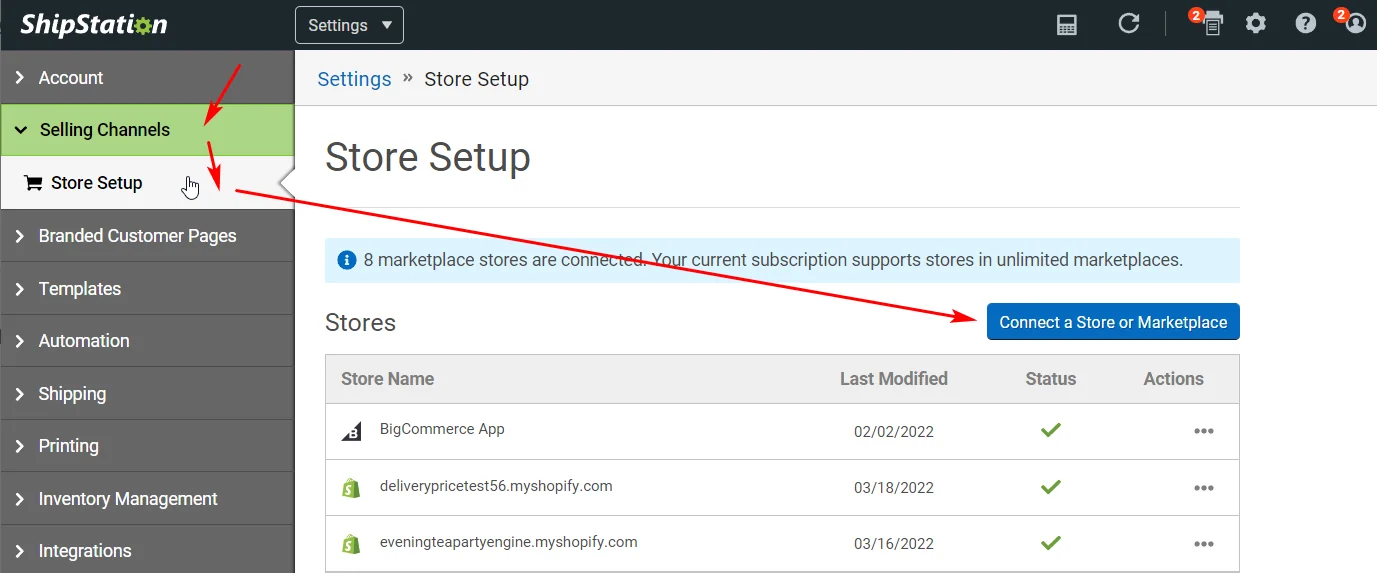Open the rate calculator icon

click(1067, 25)
